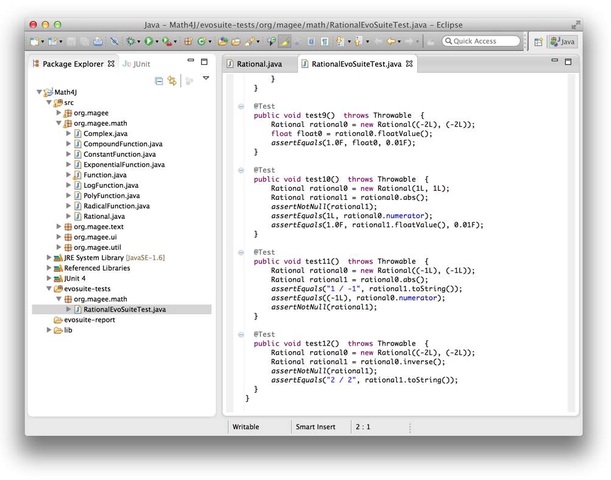Switch to the JUnit tab

pyautogui.click(x=136, y=64)
